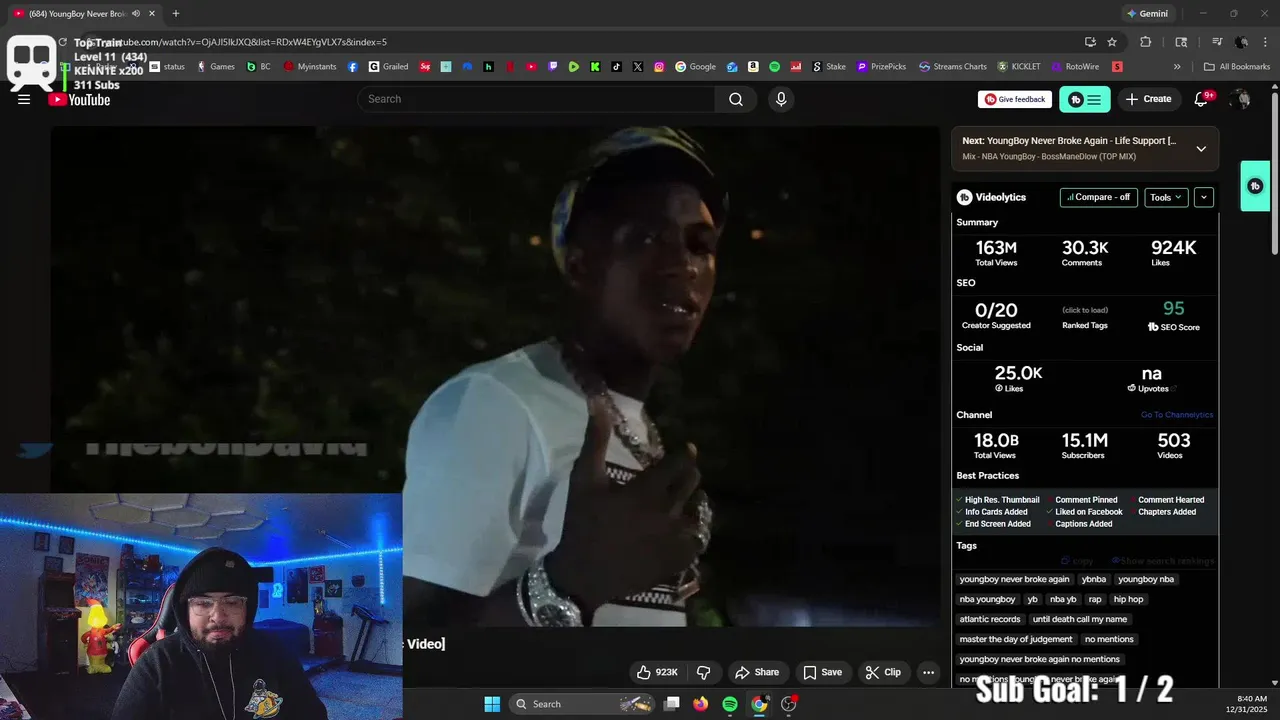Open 'status' bookmark
Image resolution: width=1280 pixels, height=720 pixels.
[x=167, y=67]
